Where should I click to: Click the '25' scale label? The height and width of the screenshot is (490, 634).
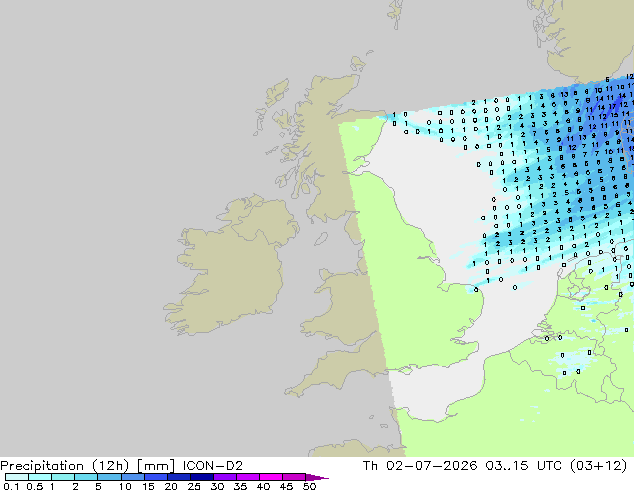[x=194, y=486]
